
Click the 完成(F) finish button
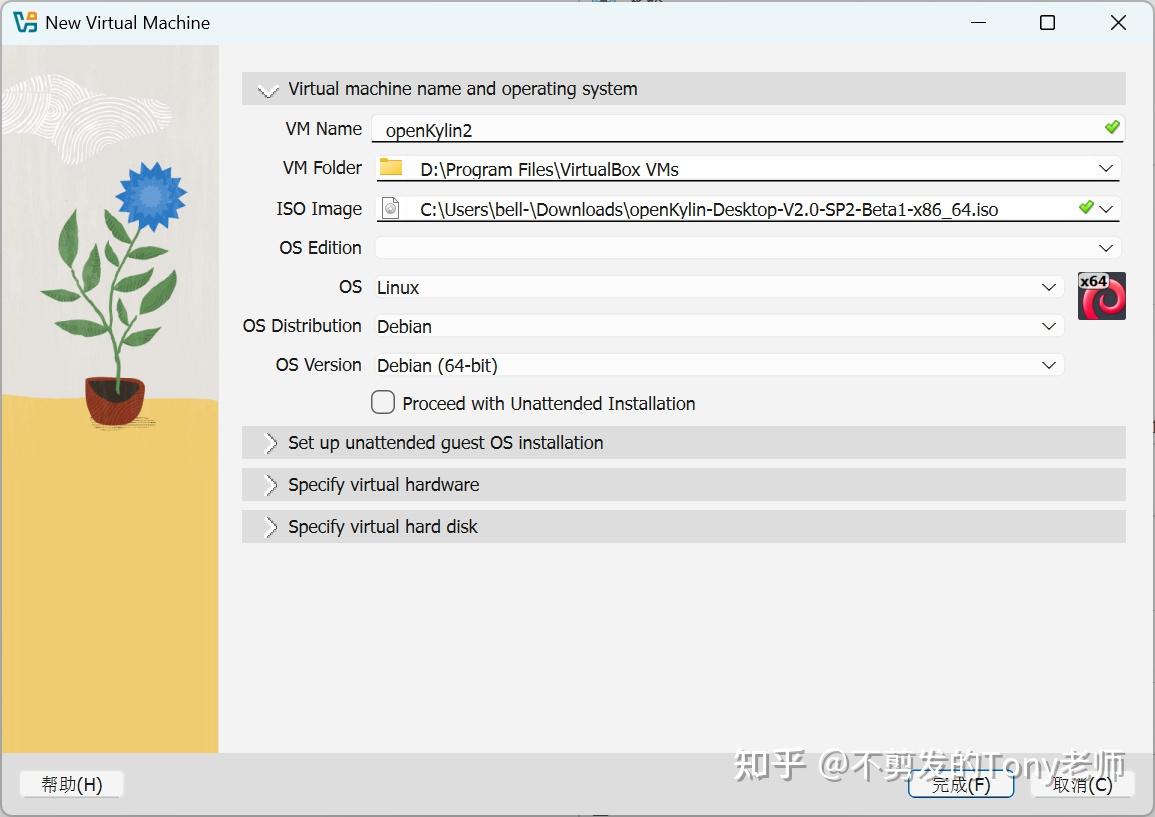pos(959,786)
